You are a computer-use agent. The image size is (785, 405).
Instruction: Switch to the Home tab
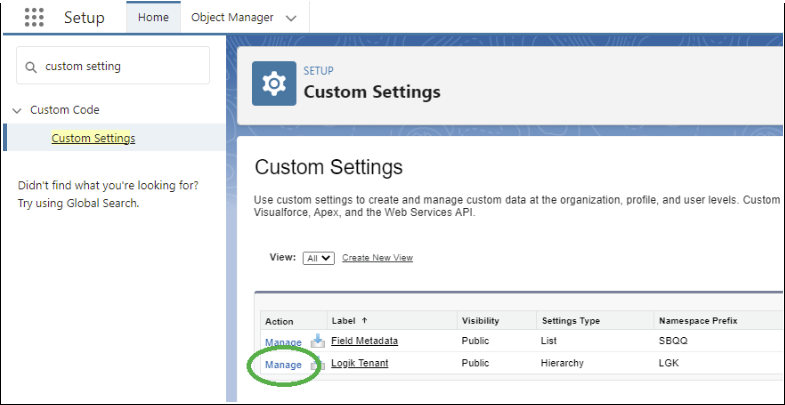[x=153, y=17]
